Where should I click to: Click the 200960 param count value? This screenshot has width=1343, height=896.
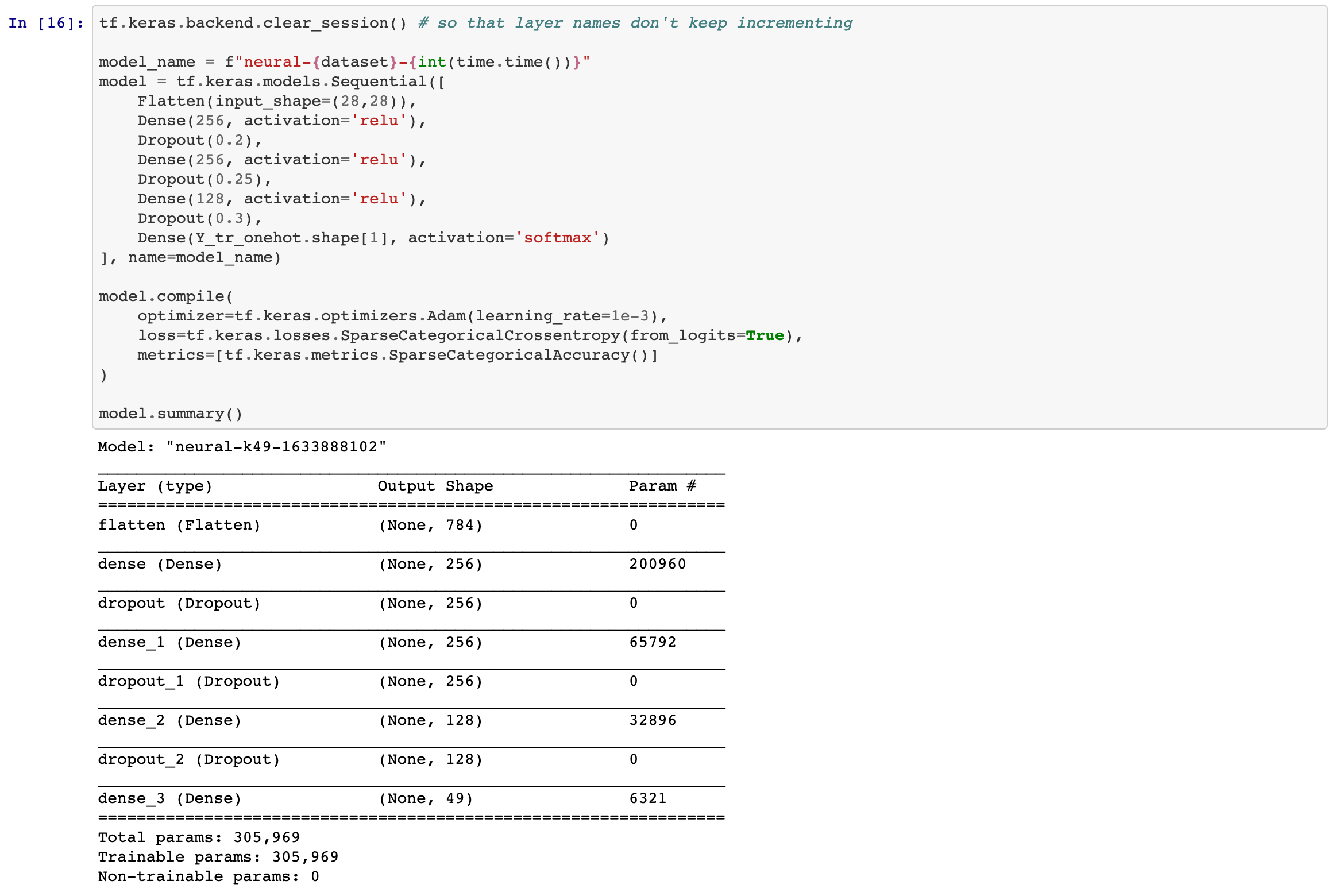point(657,564)
